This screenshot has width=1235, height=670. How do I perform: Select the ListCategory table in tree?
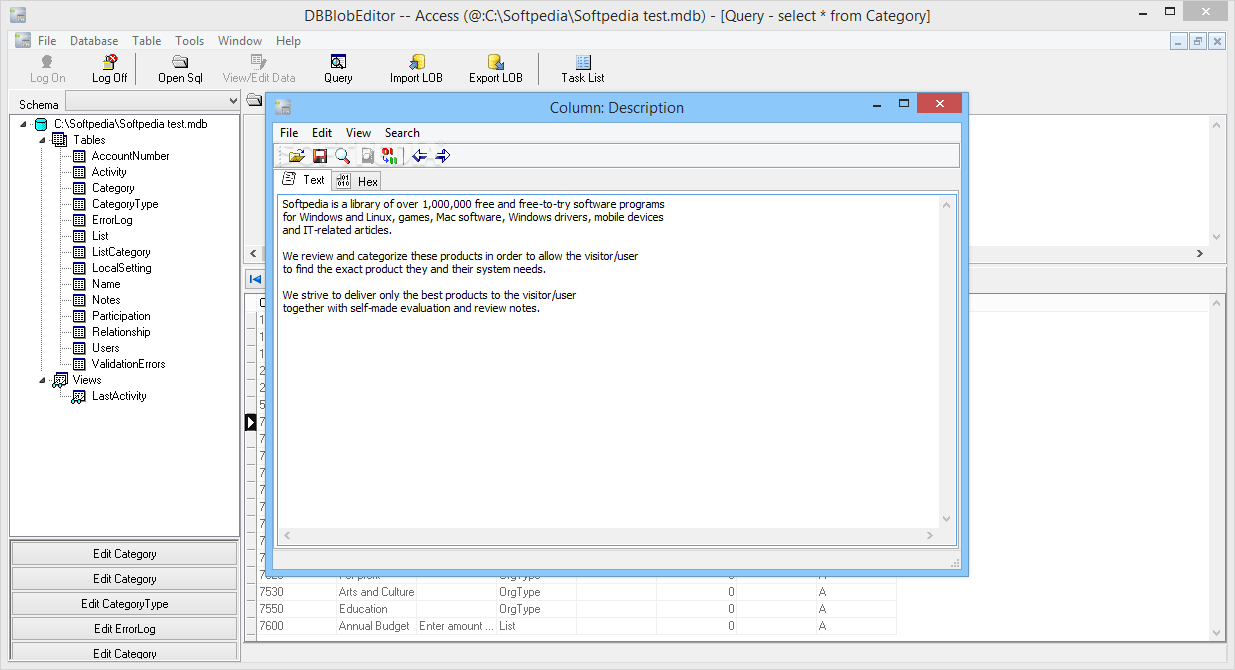click(121, 252)
